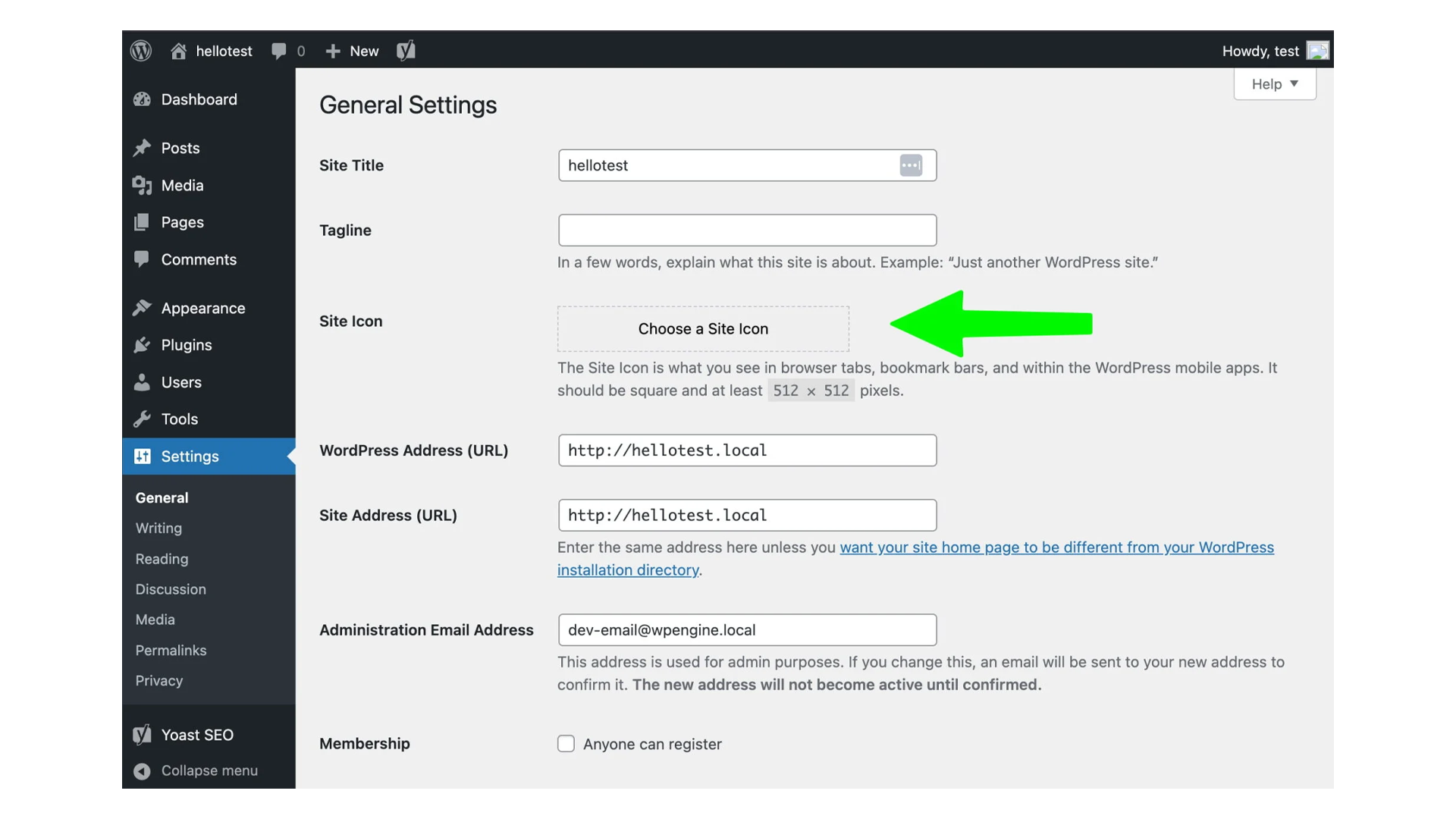Click the Yoast icon in top admin bar

coord(406,51)
